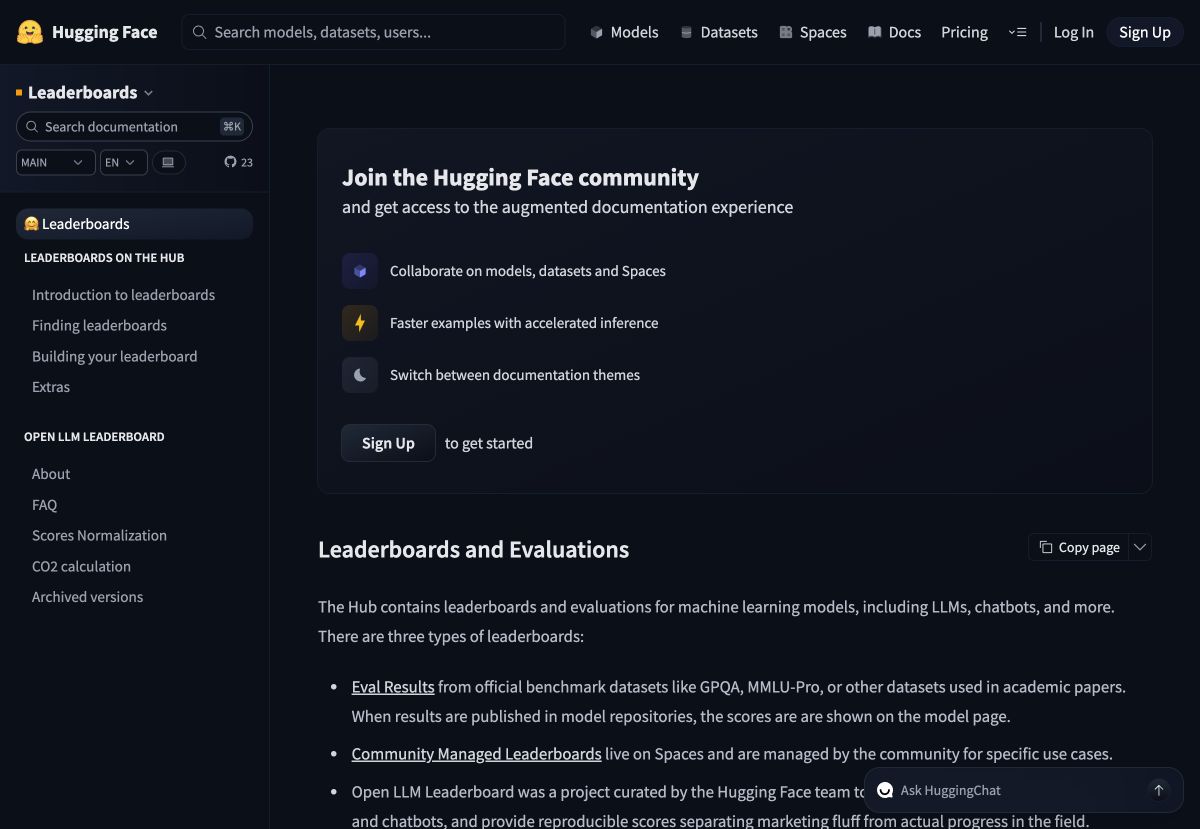This screenshot has width=1200, height=829.
Task: Open the Docs menu item
Action: (x=894, y=32)
